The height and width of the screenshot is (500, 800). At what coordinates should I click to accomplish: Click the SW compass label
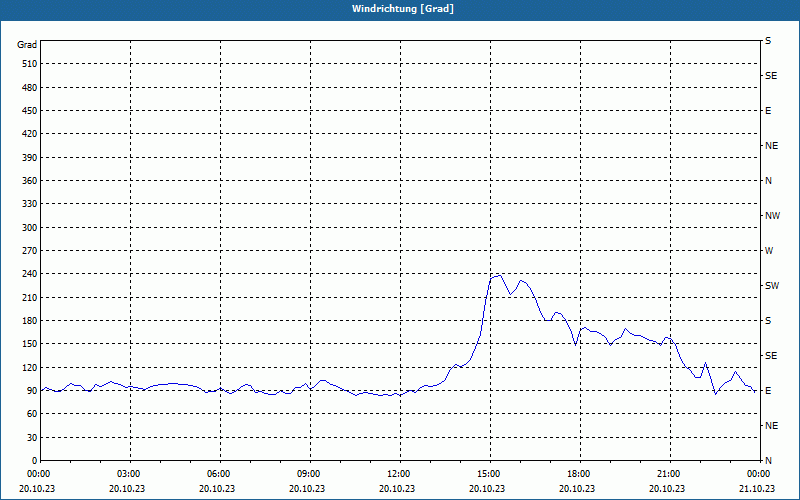point(772,286)
